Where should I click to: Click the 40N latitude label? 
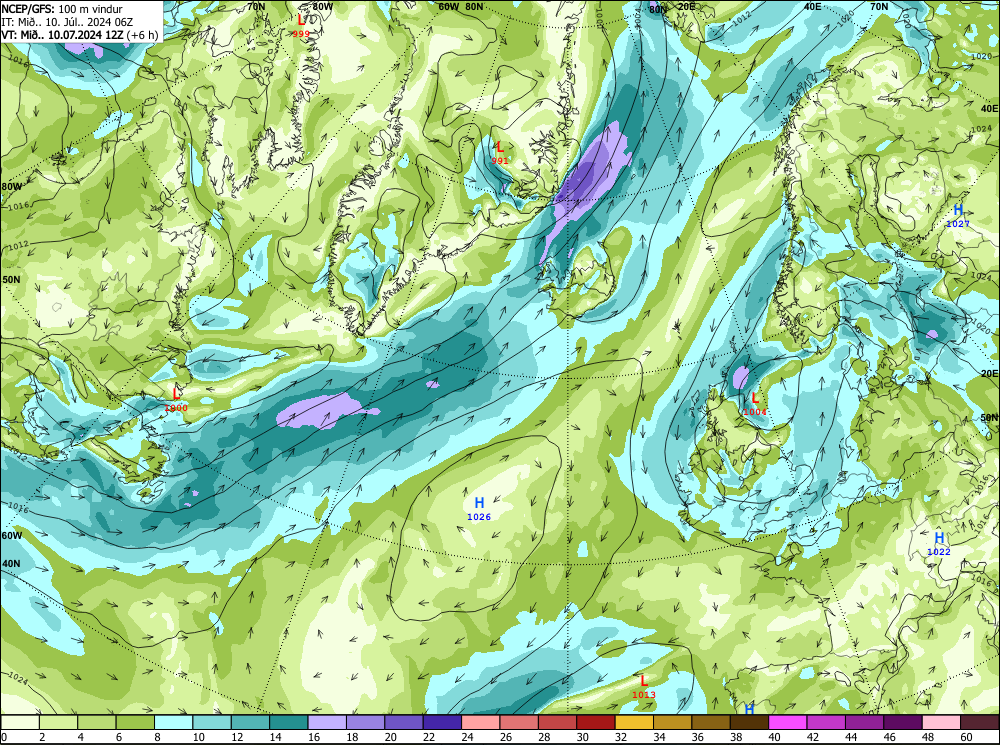[x=10, y=564]
